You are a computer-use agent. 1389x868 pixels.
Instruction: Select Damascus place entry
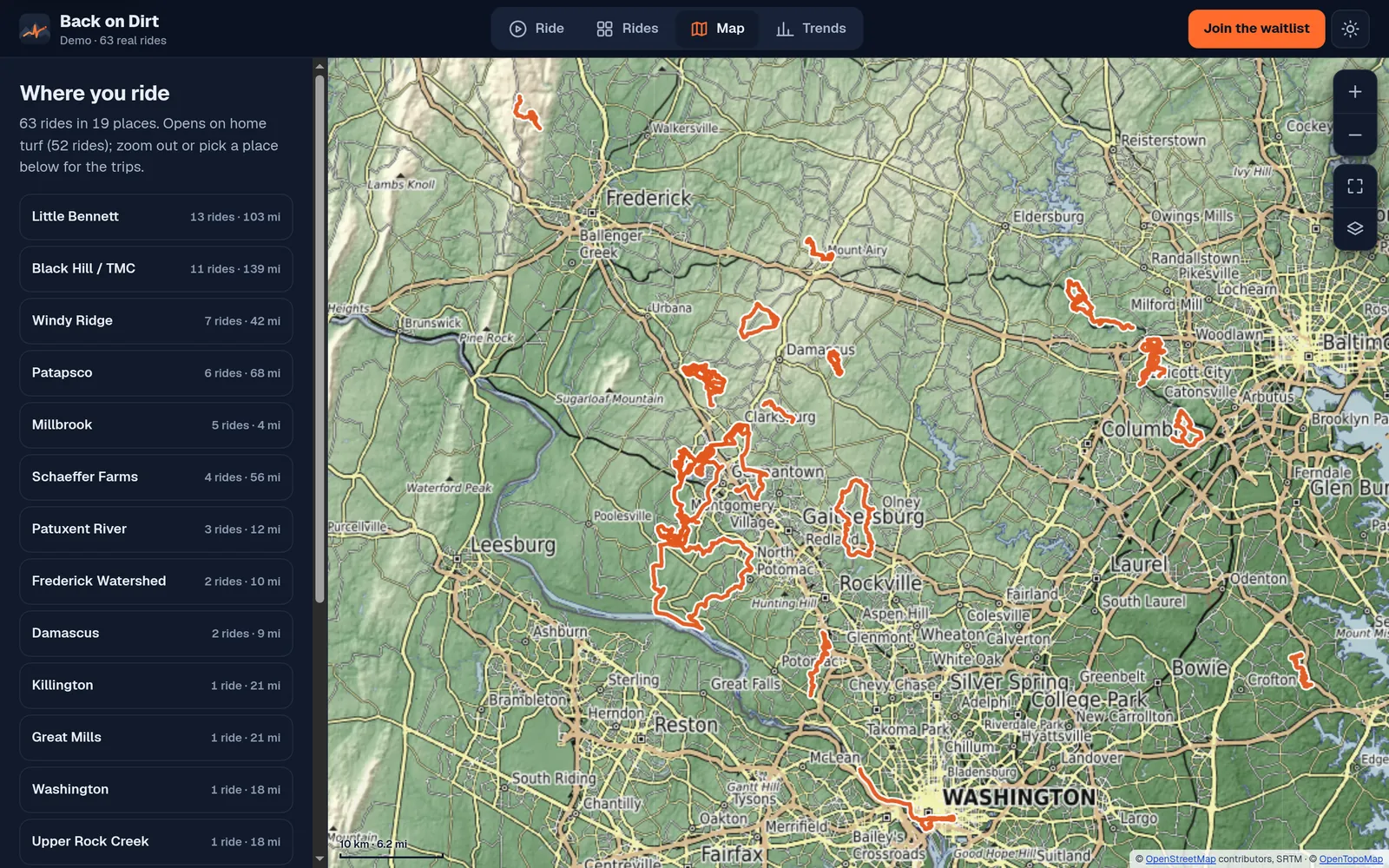[156, 634]
